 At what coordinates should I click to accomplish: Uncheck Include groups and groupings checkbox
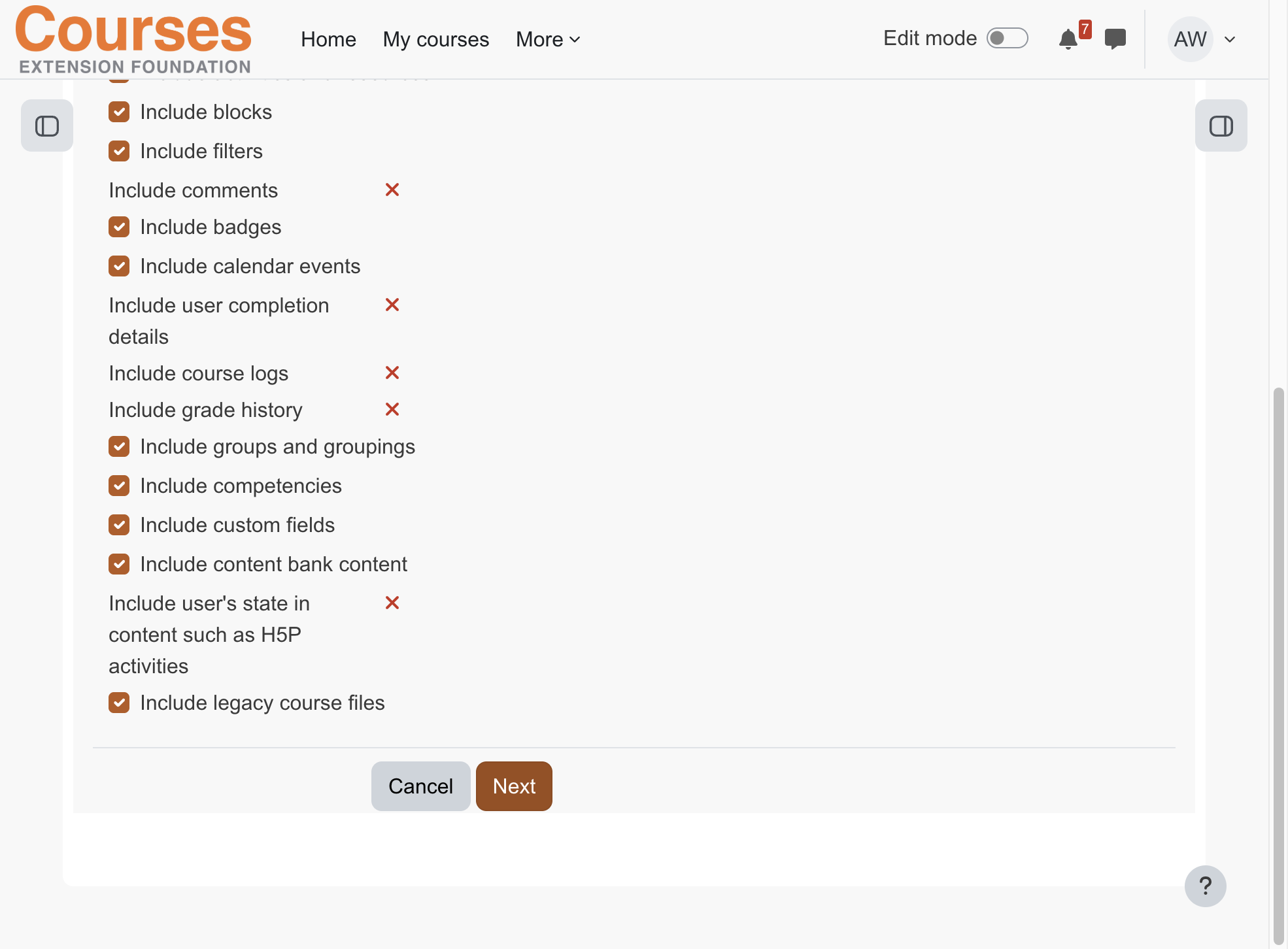119,446
